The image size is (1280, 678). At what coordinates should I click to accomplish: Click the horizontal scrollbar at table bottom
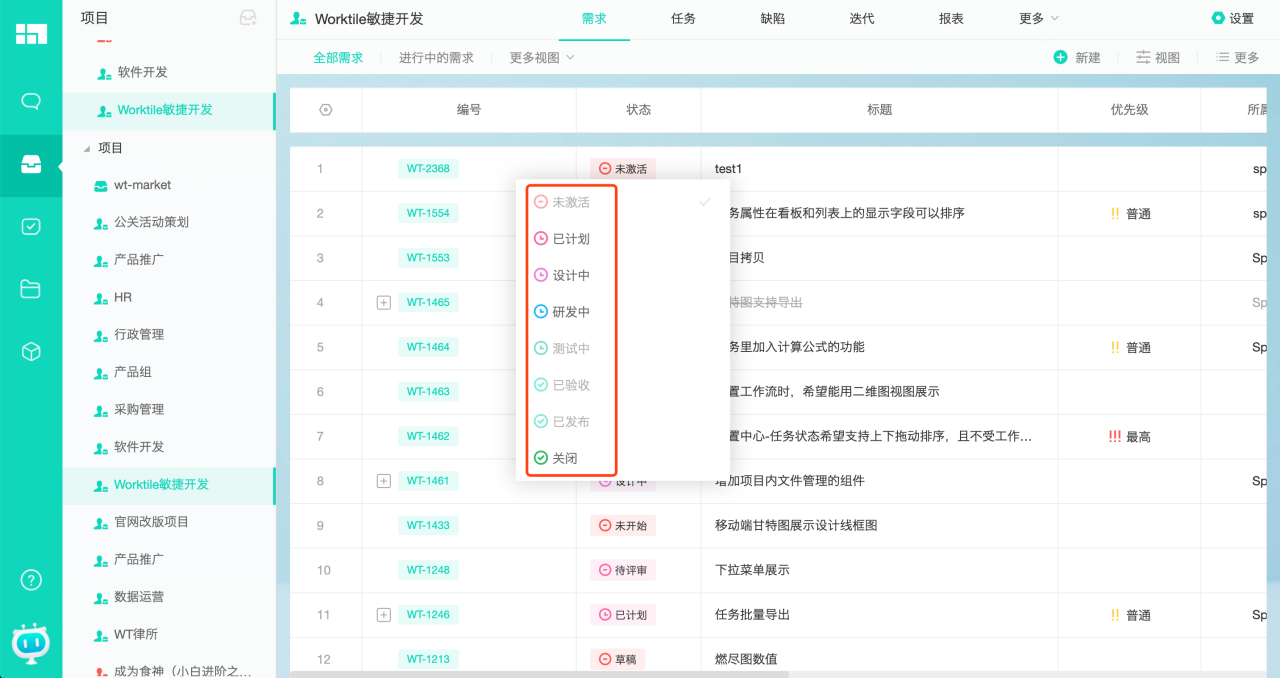[x=540, y=674]
